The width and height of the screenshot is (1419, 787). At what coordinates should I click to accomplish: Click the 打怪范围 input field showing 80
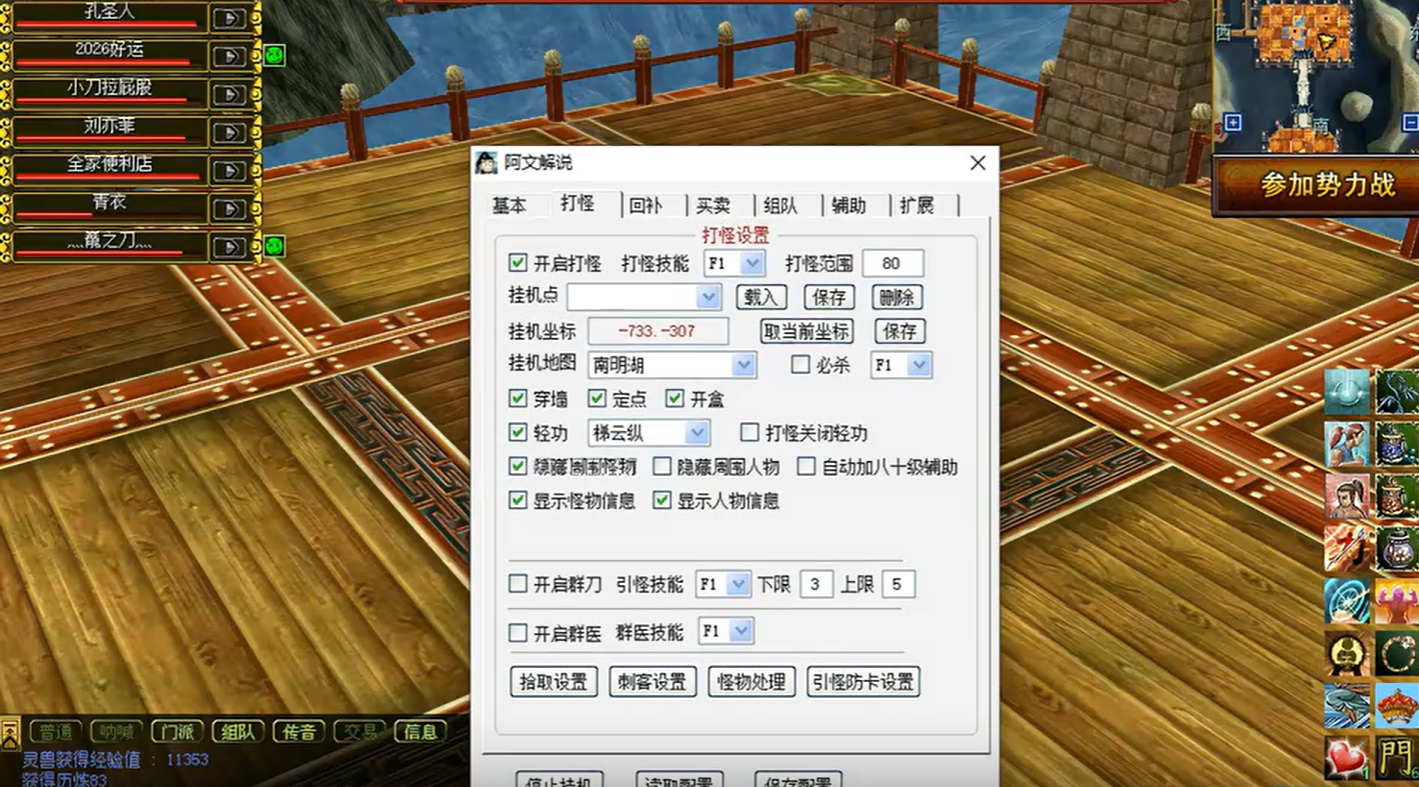point(891,263)
